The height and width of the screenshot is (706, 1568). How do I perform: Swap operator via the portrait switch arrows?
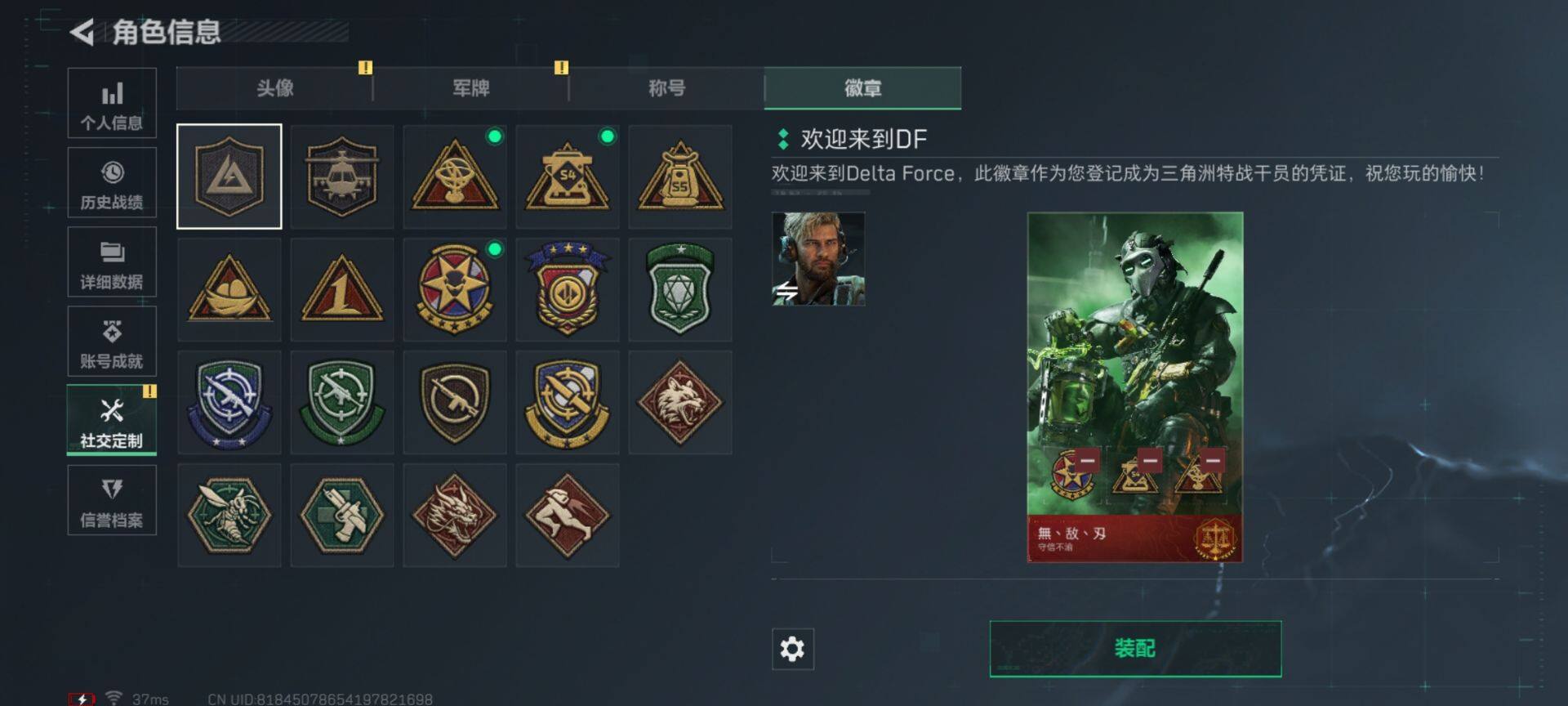click(786, 291)
